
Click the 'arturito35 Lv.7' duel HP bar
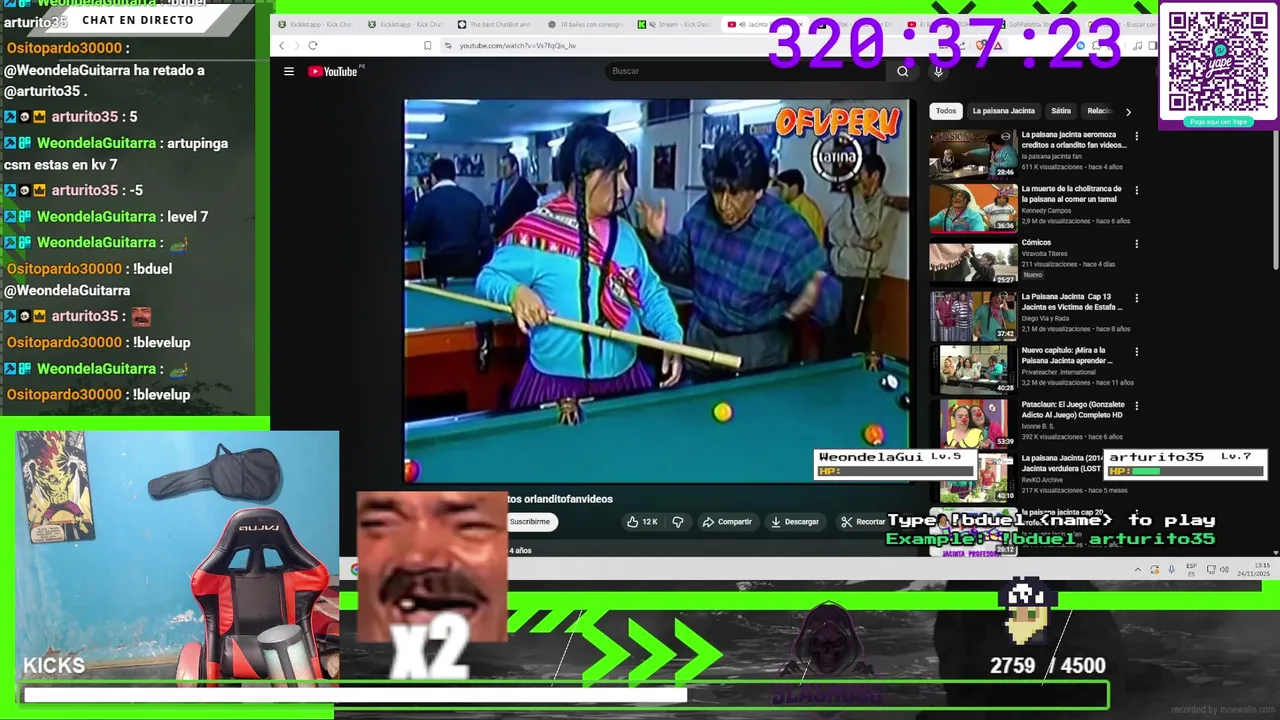click(1184, 464)
